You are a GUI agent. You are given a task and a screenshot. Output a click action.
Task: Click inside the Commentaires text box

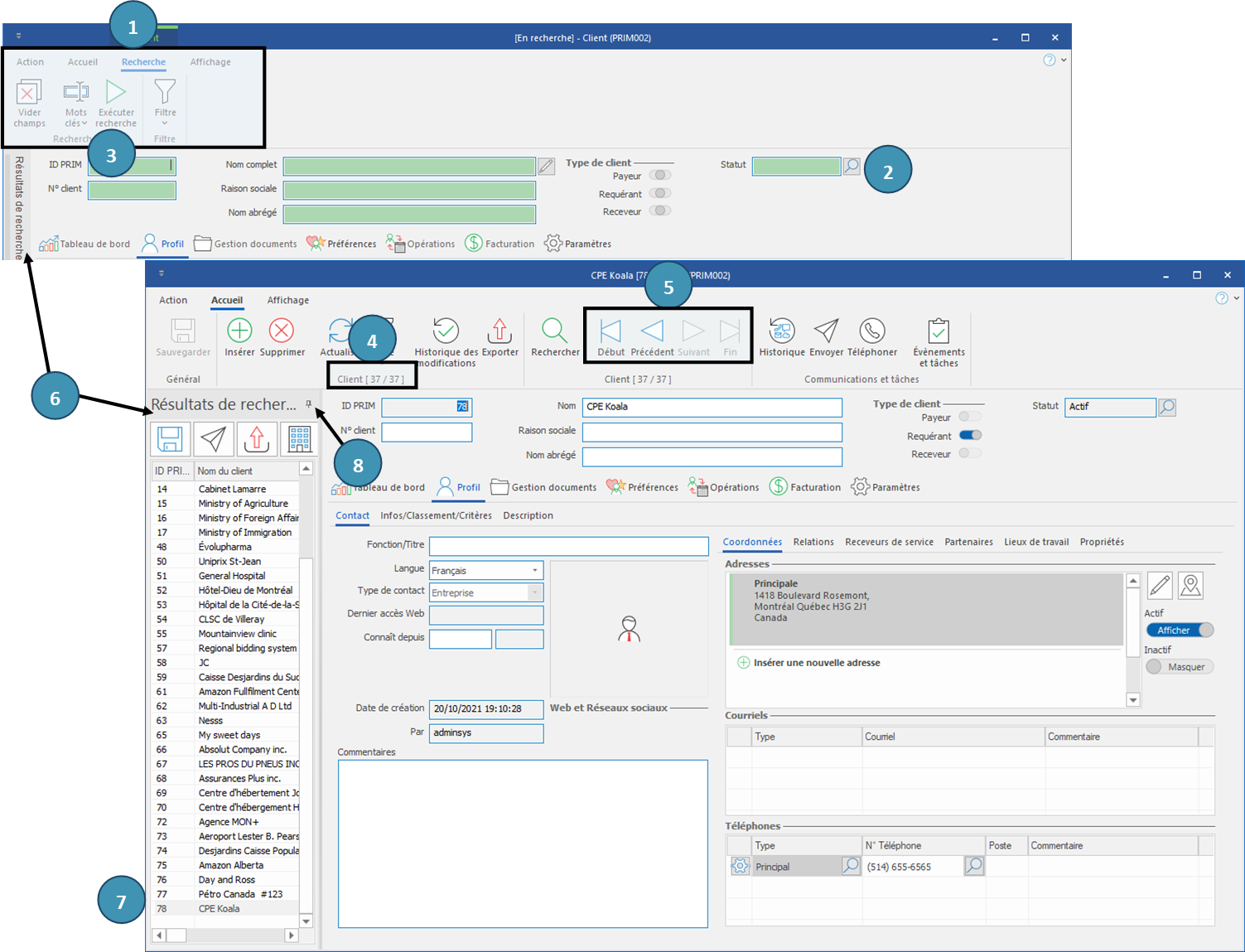pos(522,843)
